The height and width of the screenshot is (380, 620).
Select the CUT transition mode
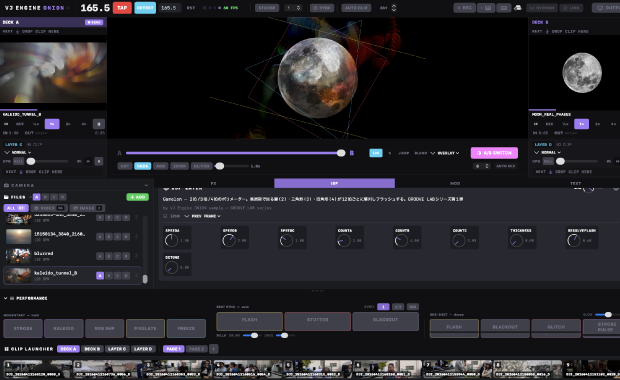click(x=125, y=166)
